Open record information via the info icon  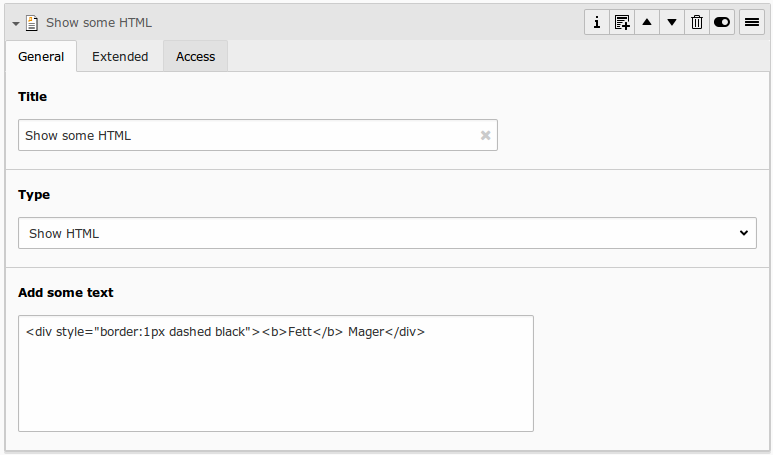coord(597,22)
